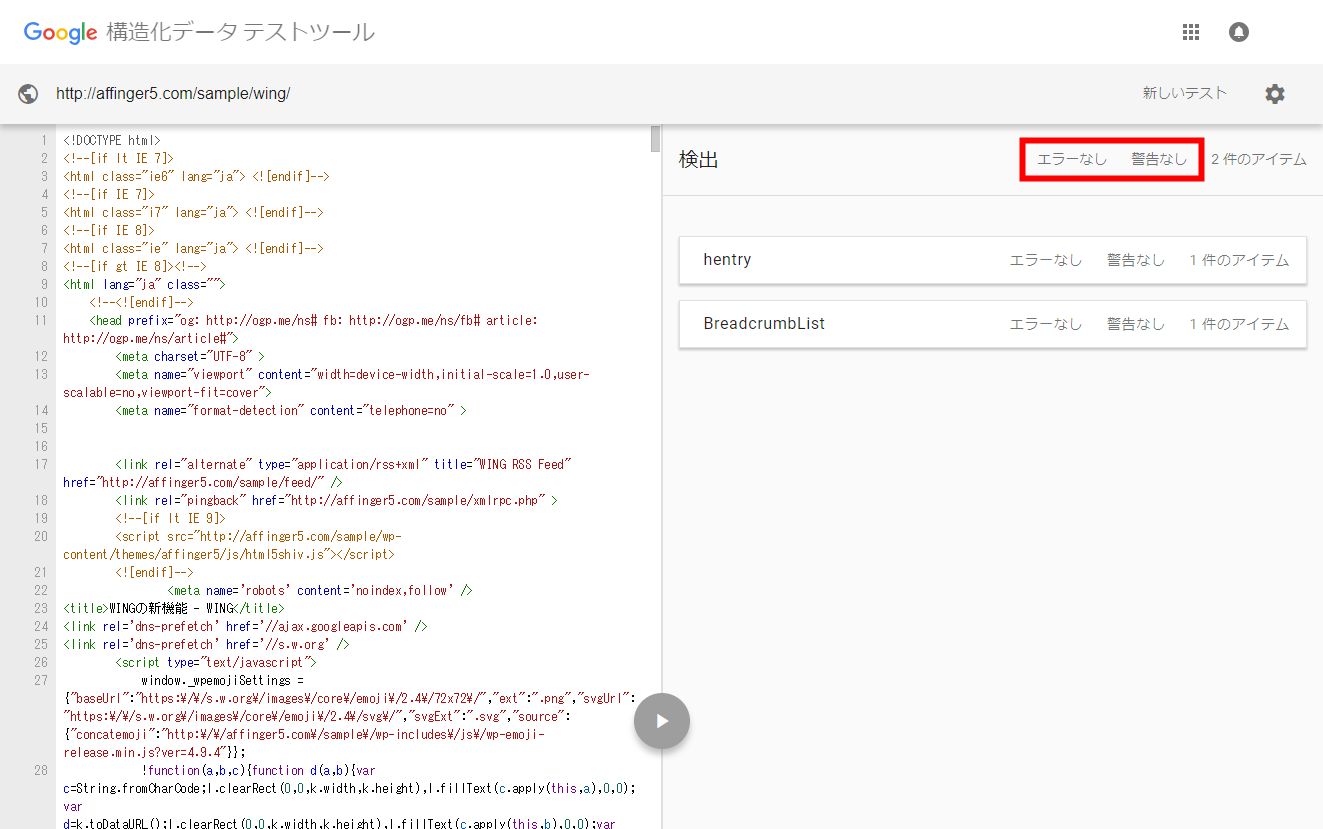Click 警告なし in the hentry row
Viewport: 1323px width, 829px height.
click(x=1136, y=260)
